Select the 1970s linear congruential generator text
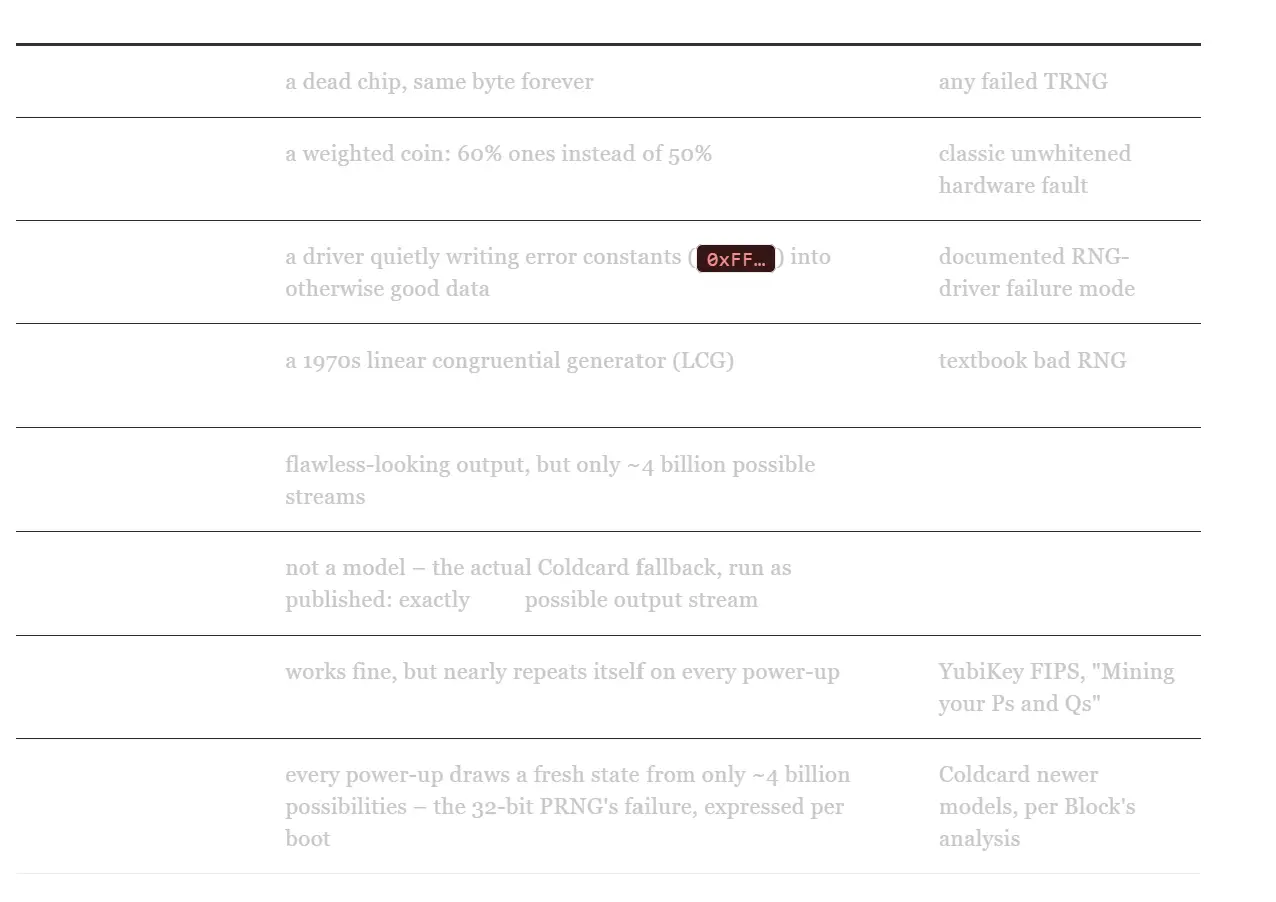This screenshot has height=902, width=1276. click(509, 361)
